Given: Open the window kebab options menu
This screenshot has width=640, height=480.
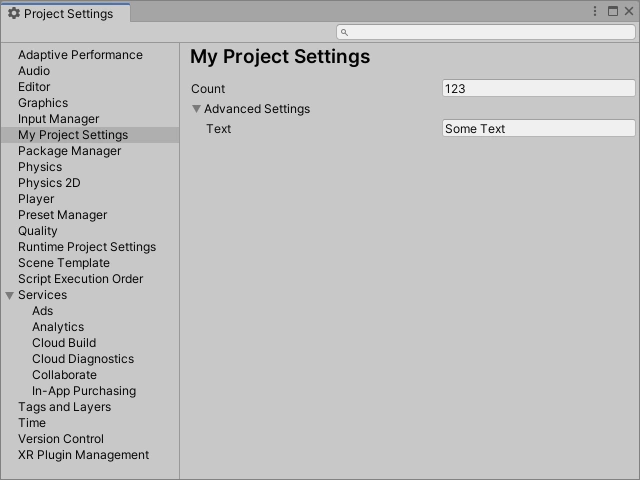Looking at the screenshot, I should tap(597, 12).
